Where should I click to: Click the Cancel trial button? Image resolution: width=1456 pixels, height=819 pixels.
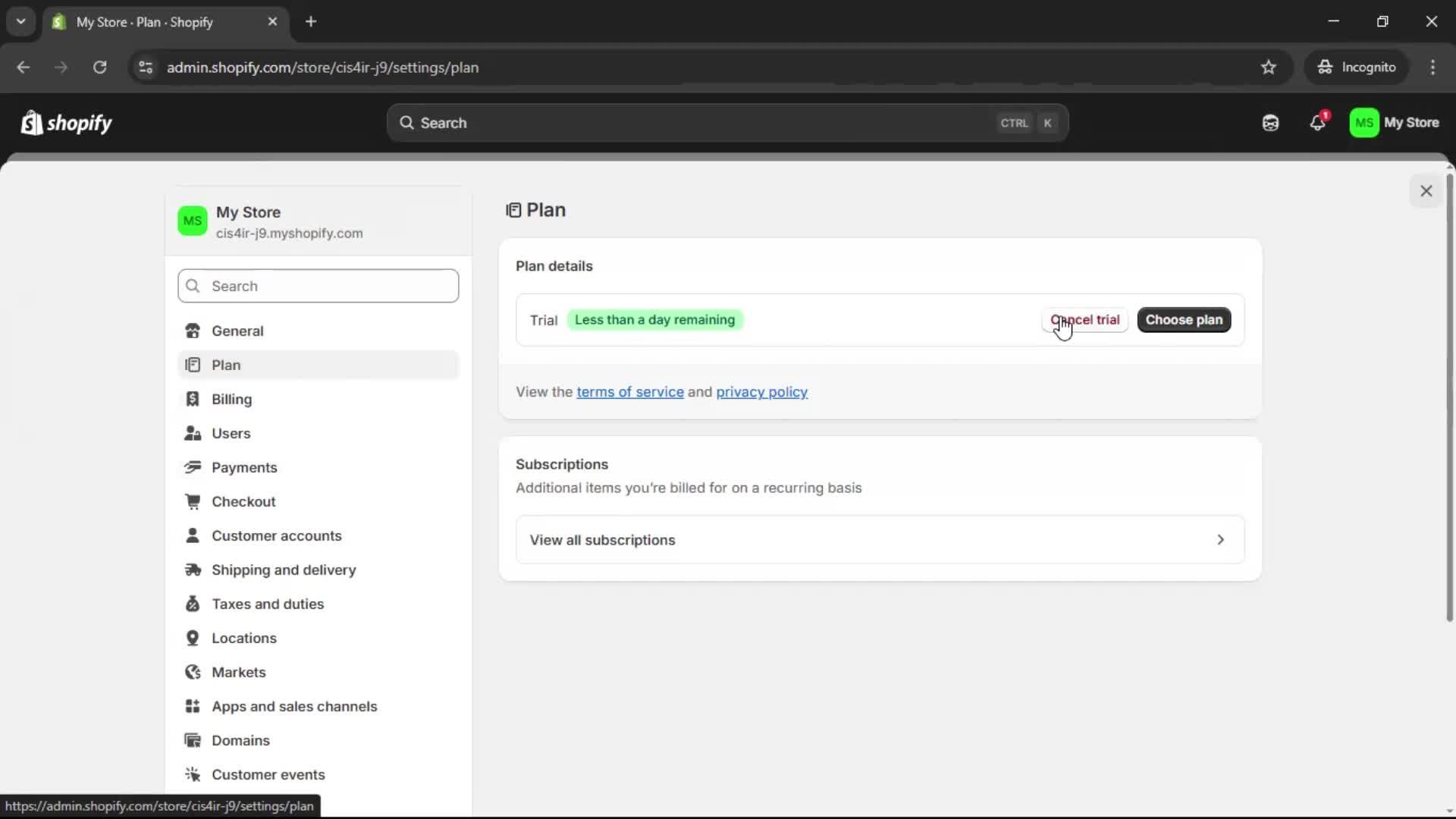coord(1084,320)
